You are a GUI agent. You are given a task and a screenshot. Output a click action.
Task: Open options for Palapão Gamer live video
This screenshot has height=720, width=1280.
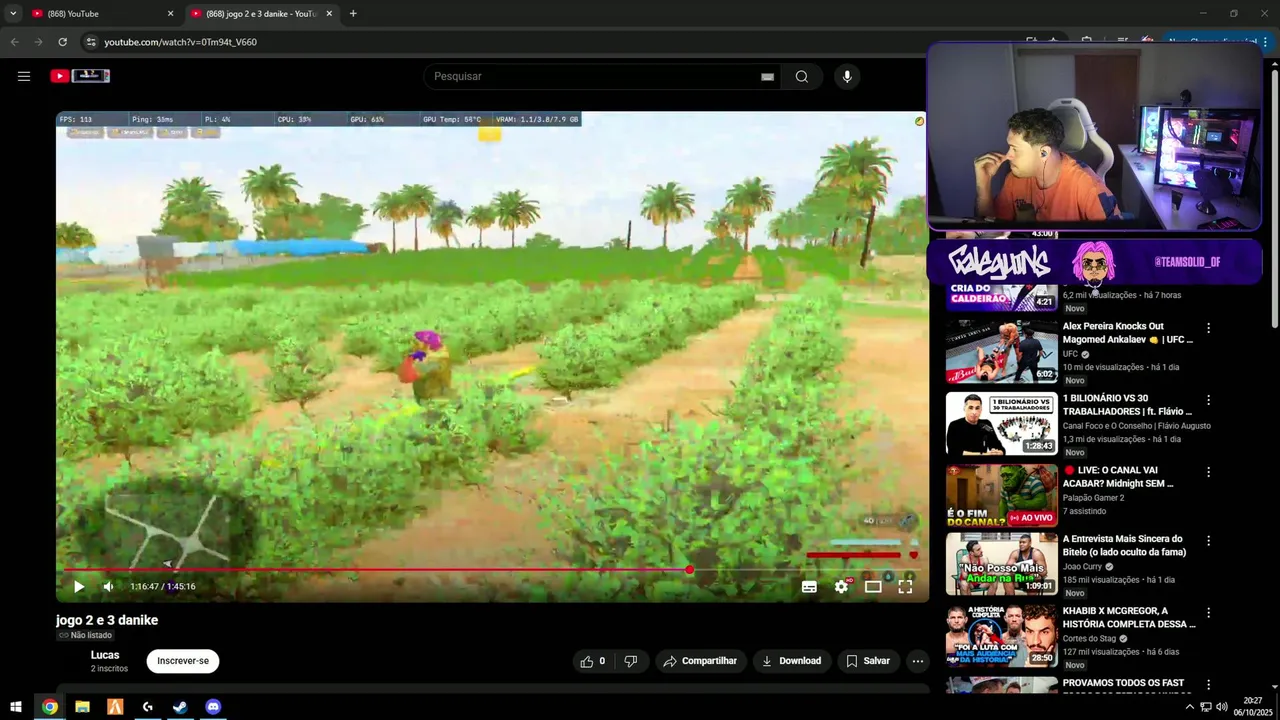(x=1208, y=472)
